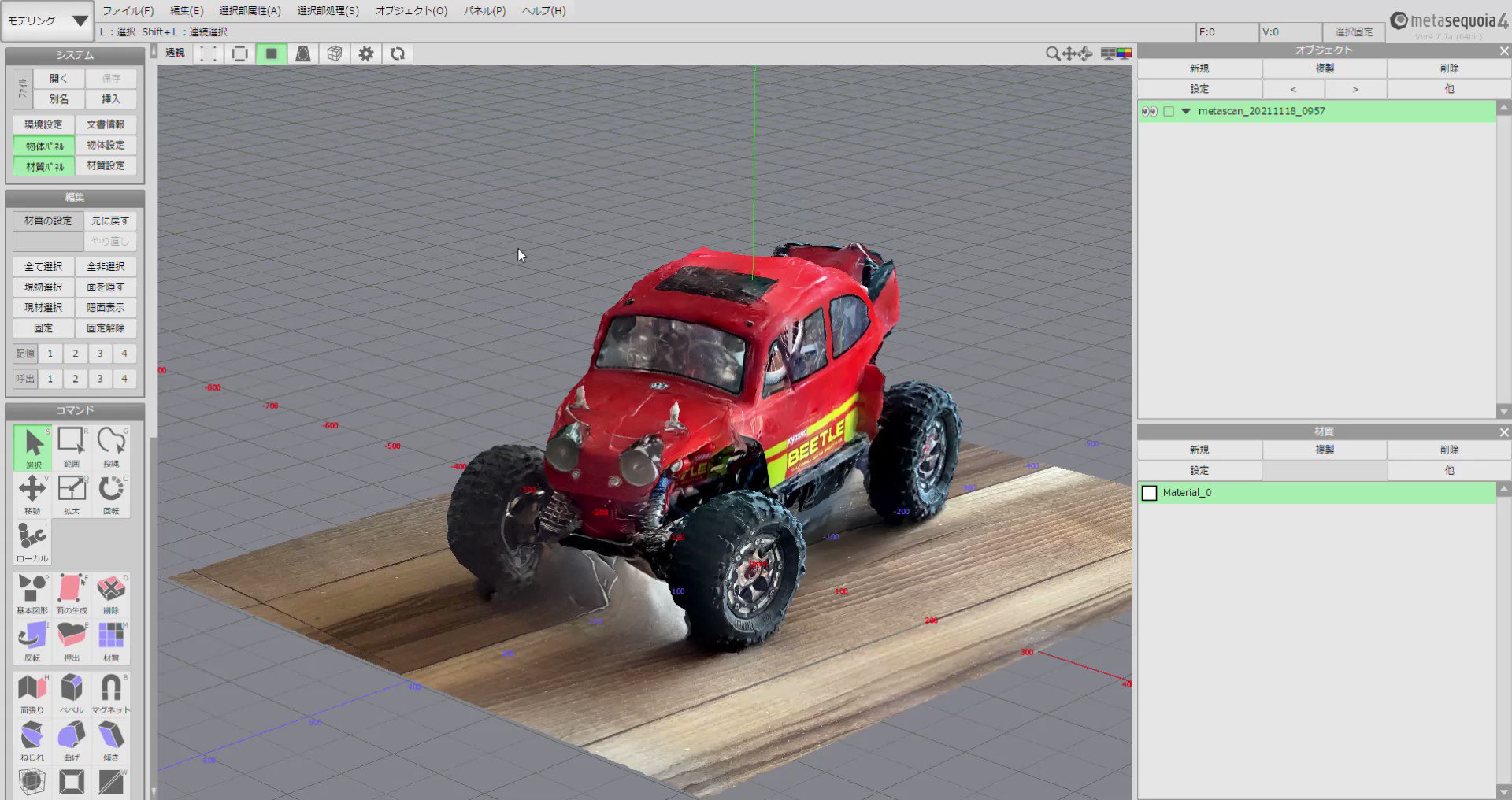
Task: Select the 材質 (Material) paint tool
Action: (111, 642)
